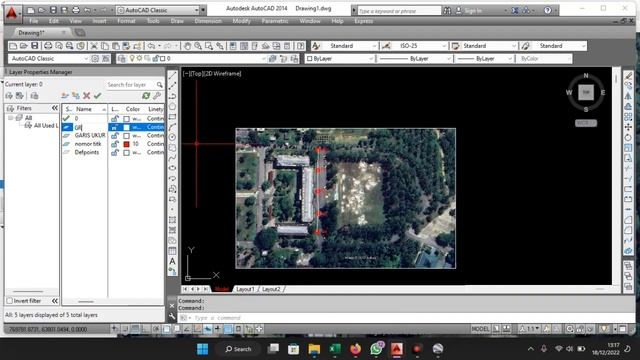Click red color swatch of nomor titik layer
Image resolution: width=640 pixels, height=360 pixels.
[x=127, y=144]
